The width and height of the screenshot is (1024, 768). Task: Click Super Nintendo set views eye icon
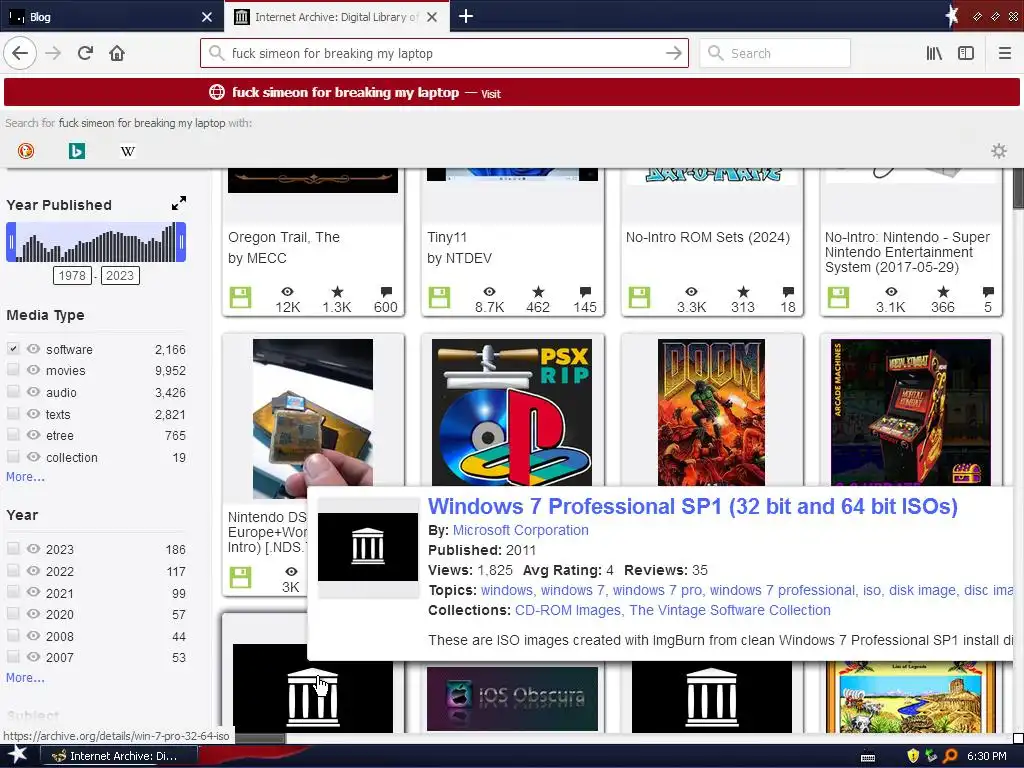(x=891, y=291)
